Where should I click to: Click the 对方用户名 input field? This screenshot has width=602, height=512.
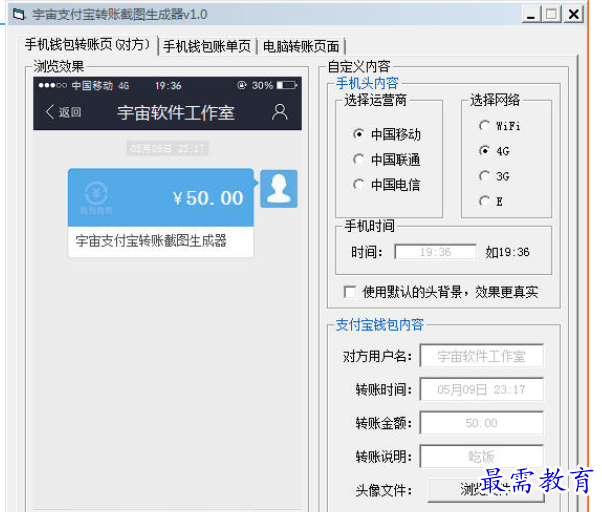coord(481,356)
